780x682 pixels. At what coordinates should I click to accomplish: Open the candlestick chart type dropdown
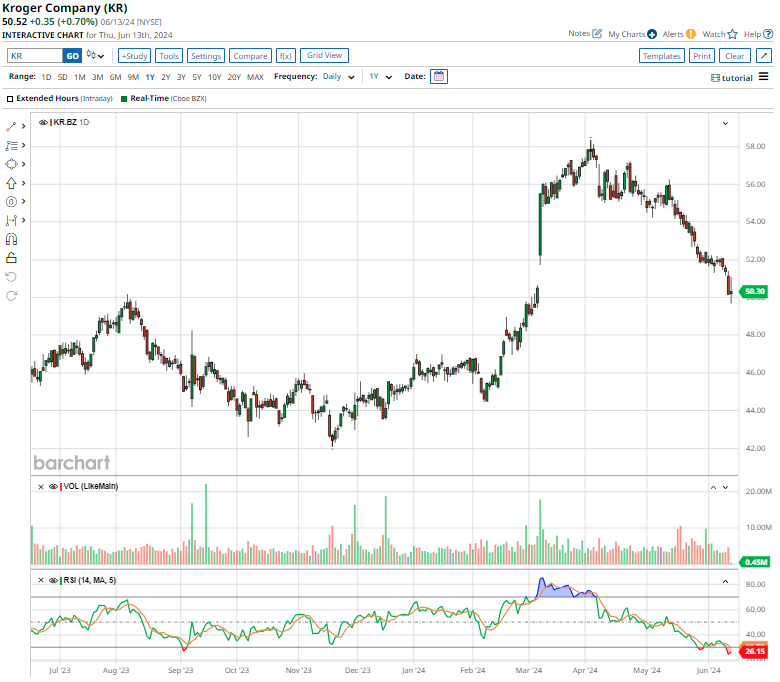pyautogui.click(x=96, y=56)
